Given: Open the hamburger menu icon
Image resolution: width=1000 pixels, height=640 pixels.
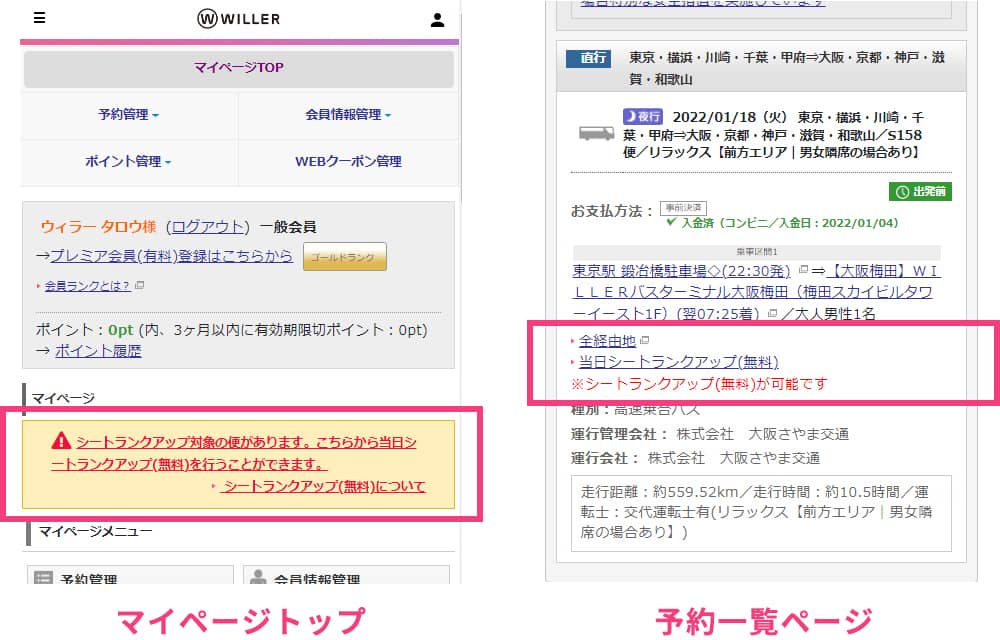Looking at the screenshot, I should 40,18.
